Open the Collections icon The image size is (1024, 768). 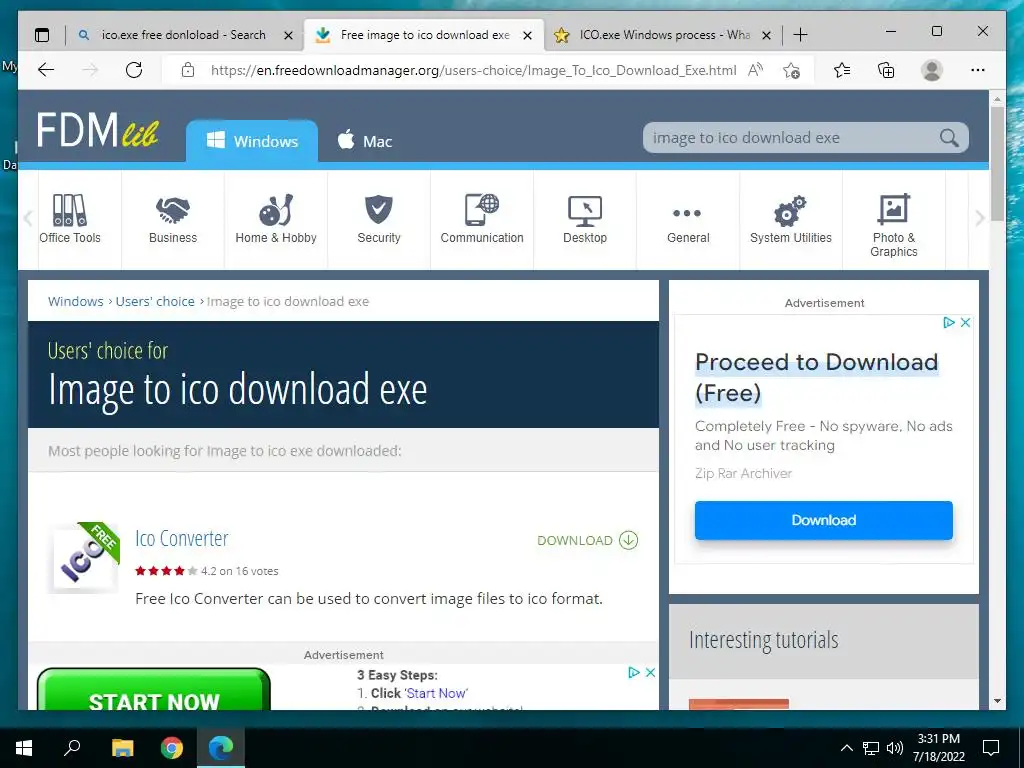pos(886,70)
